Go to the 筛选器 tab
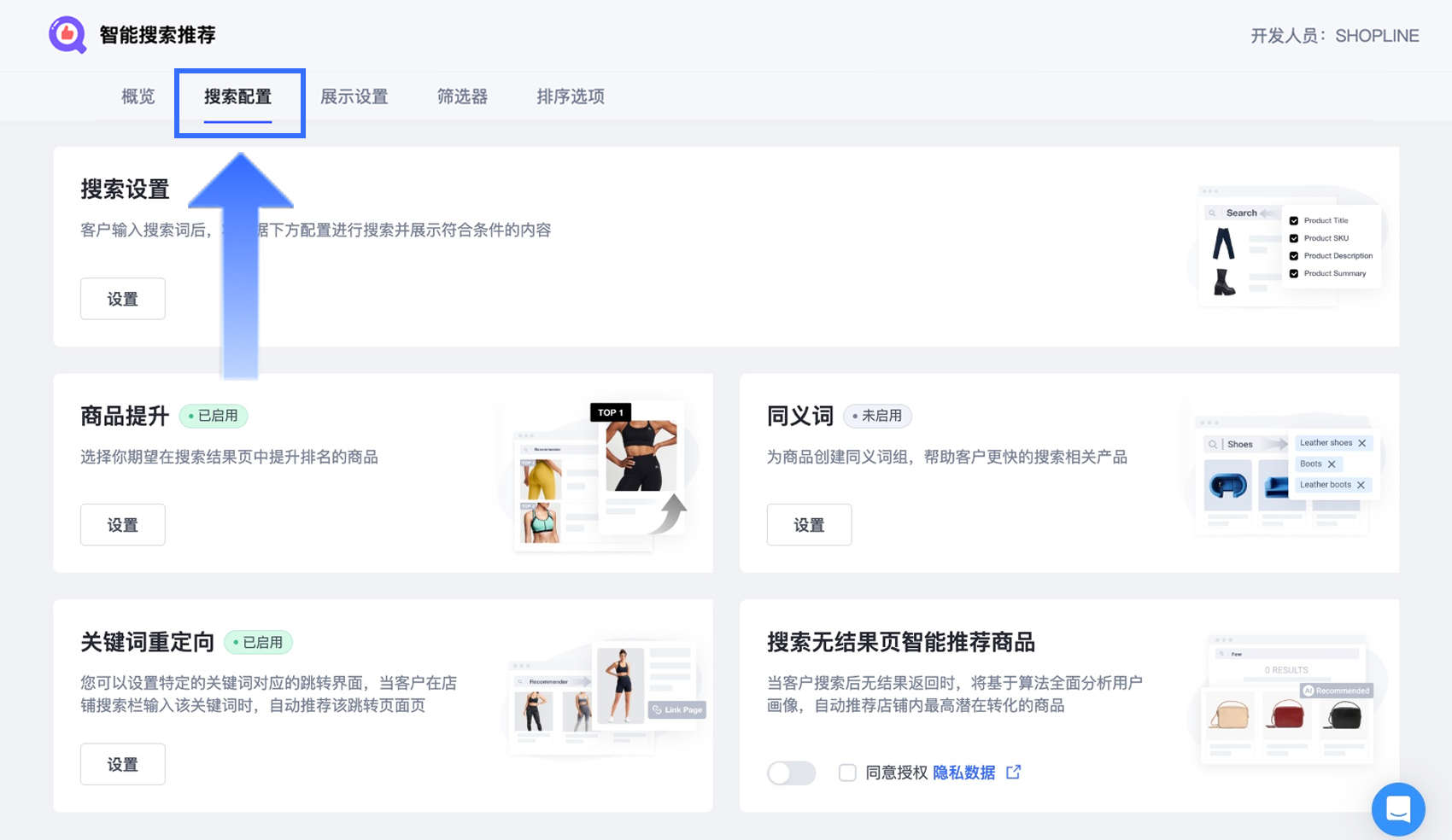The height and width of the screenshot is (840, 1452). pos(463,96)
